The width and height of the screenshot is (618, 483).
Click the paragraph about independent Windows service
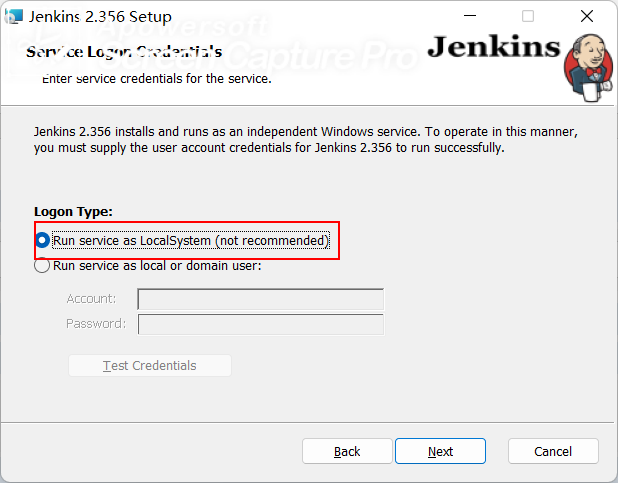(x=305, y=140)
